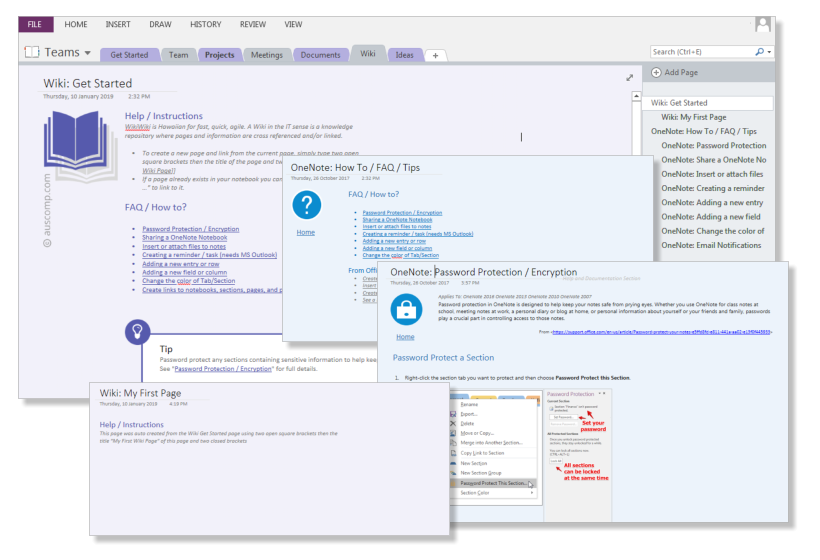Choose Move or Copy icon in menu
The width and height of the screenshot is (820, 560).
pyautogui.click(x=453, y=433)
